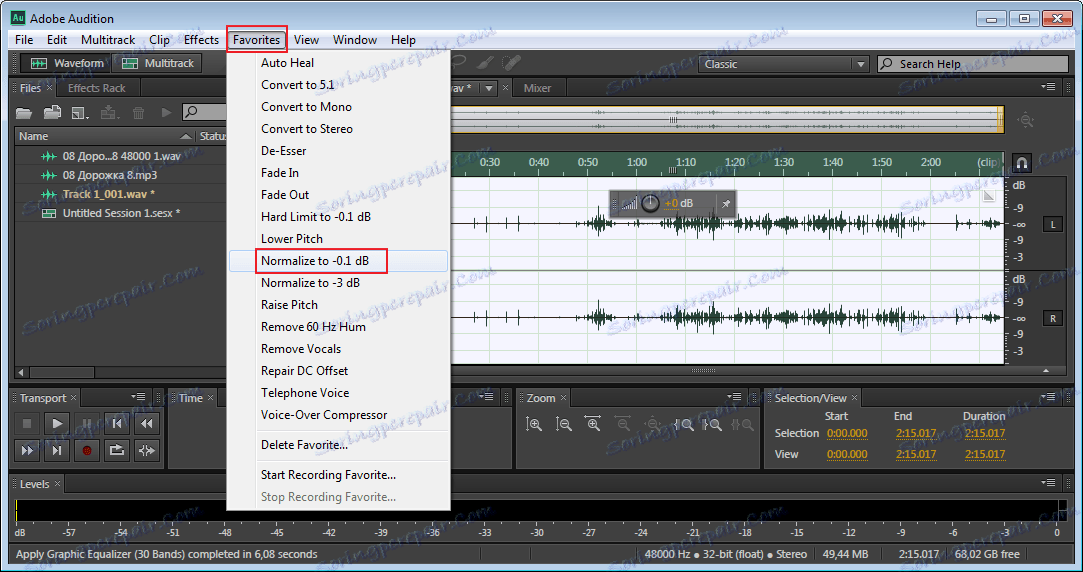Open the Editor panel options menu
This screenshot has height=572, width=1083.
click(1049, 87)
